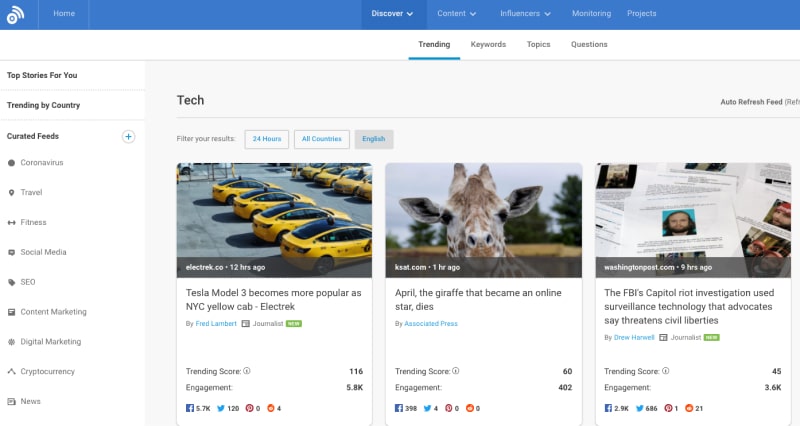Click journalist icon next to Drew Harwell
800x426 pixels.
tap(663, 337)
